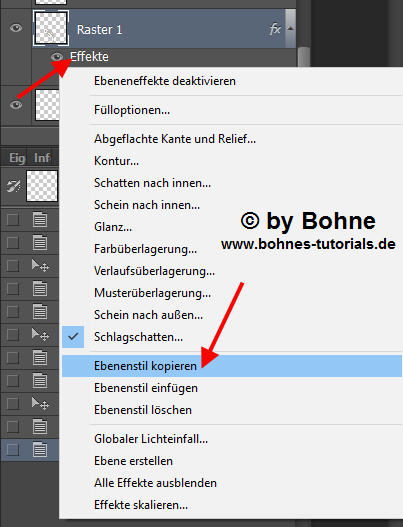This screenshot has width=403, height=527.
Task: Switch to the Inf info tab
Action: (x=42, y=158)
